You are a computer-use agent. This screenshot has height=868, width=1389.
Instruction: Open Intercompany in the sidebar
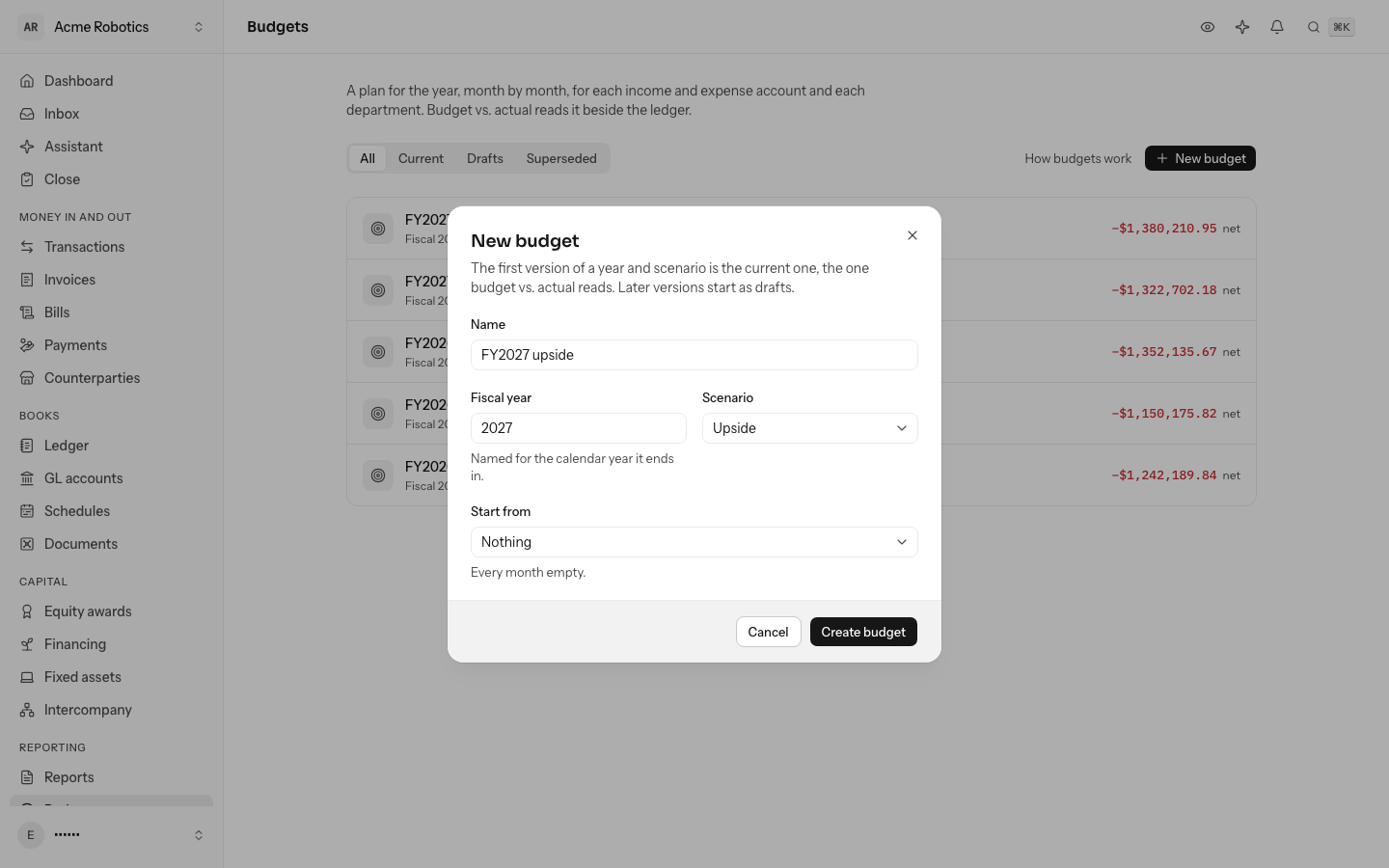111,710
